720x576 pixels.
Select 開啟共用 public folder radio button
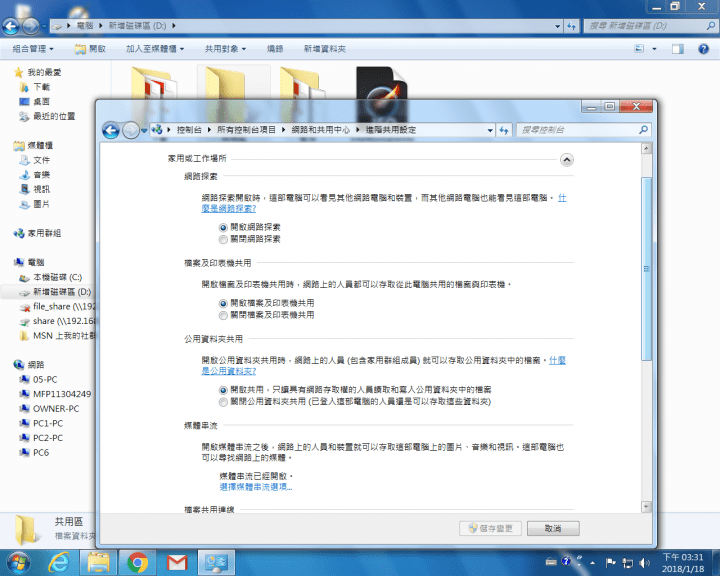tap(223, 390)
